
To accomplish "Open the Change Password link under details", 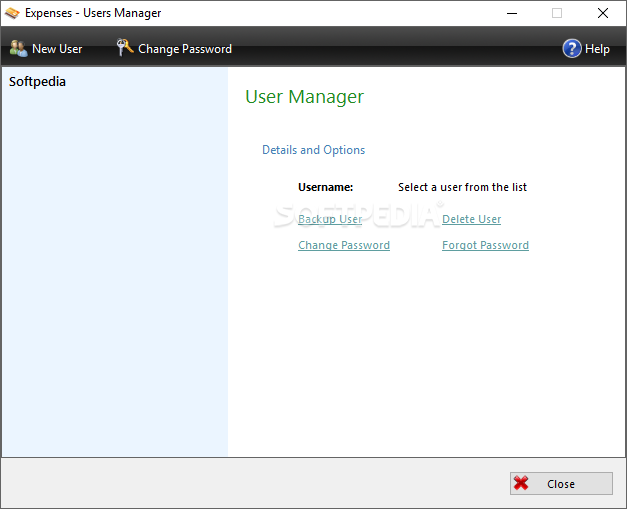I will point(344,245).
